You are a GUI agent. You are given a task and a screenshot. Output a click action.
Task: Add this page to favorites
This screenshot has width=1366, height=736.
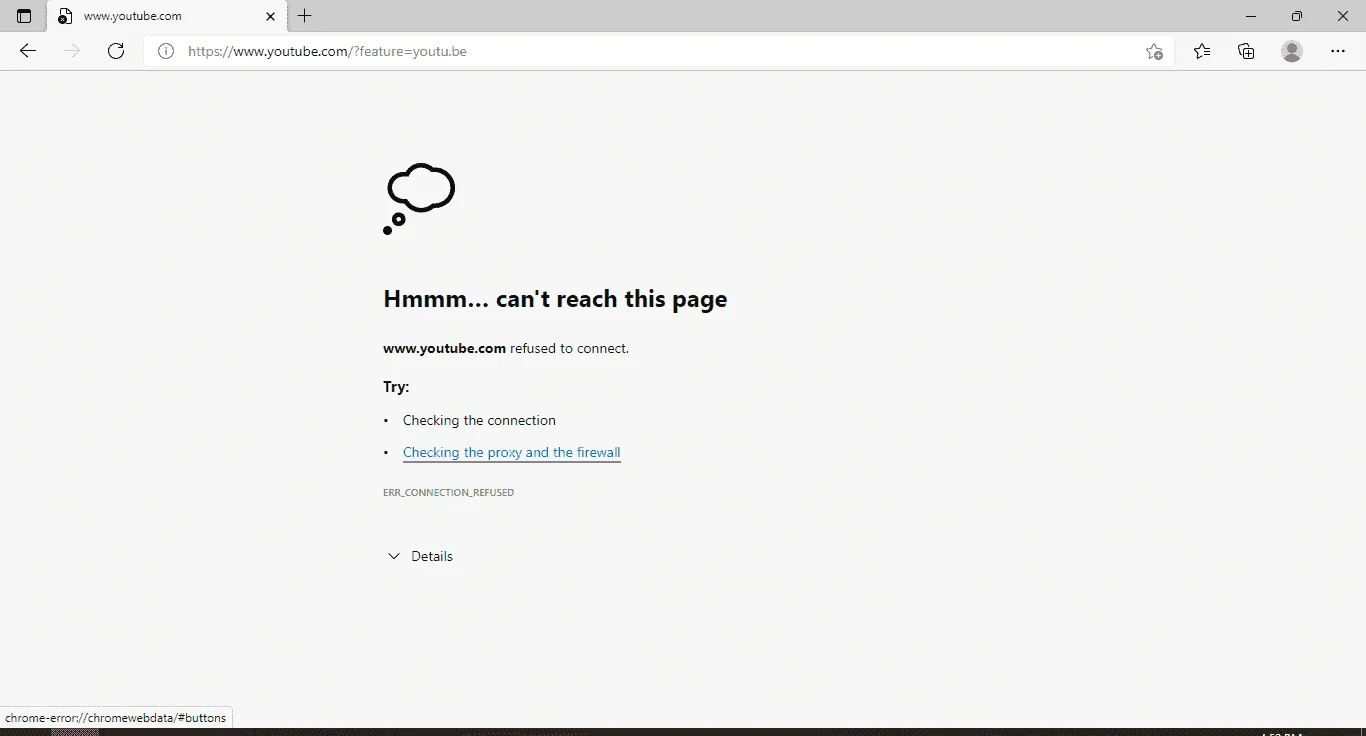(1154, 51)
